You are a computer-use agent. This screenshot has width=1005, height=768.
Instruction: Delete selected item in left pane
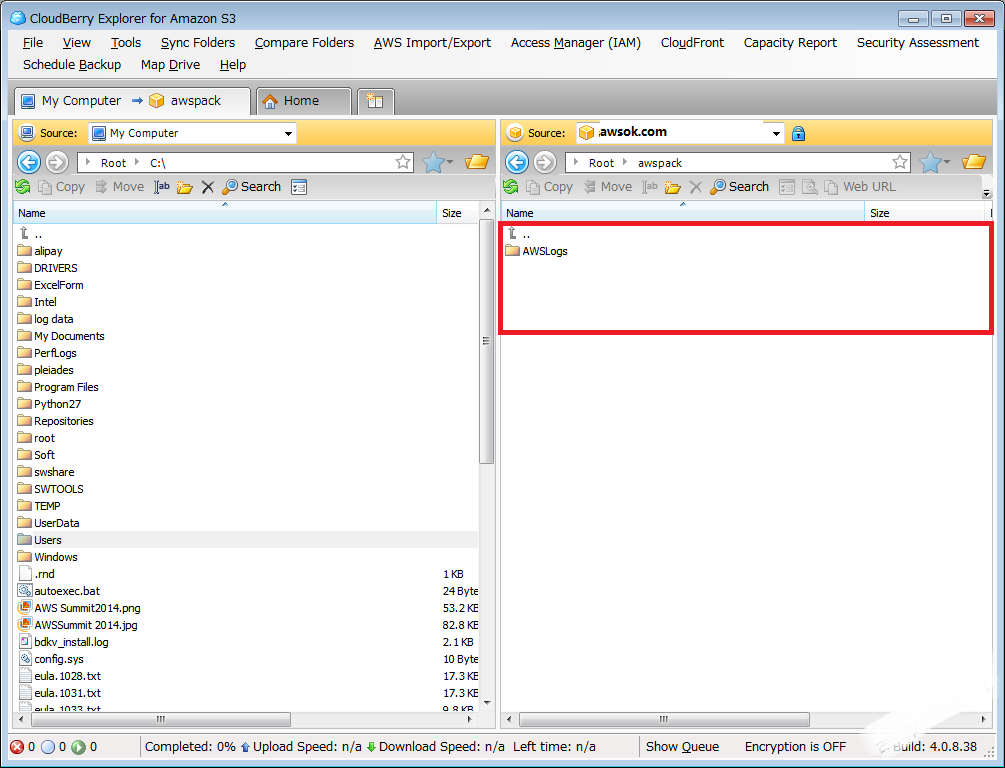click(x=208, y=187)
